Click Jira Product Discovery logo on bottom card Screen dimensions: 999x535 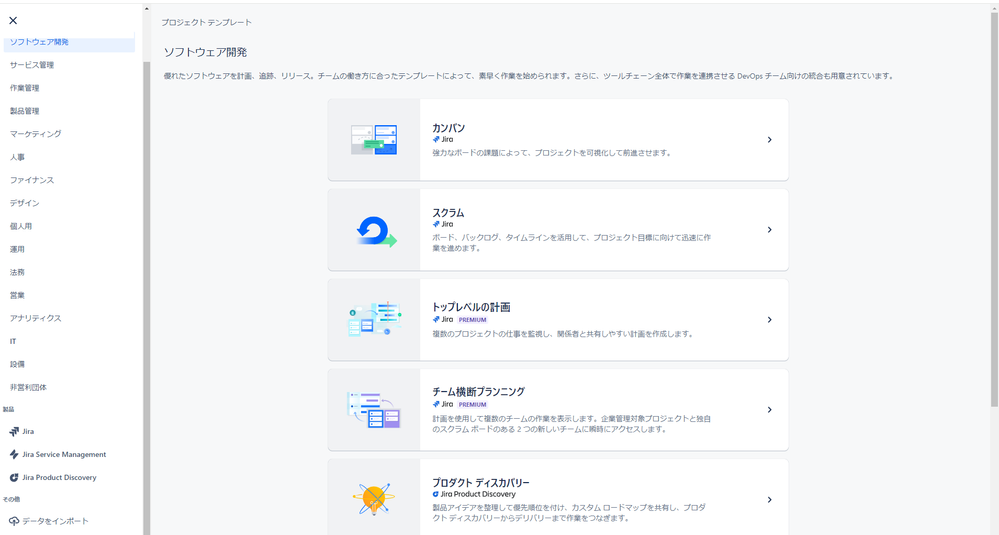[x=474, y=494]
